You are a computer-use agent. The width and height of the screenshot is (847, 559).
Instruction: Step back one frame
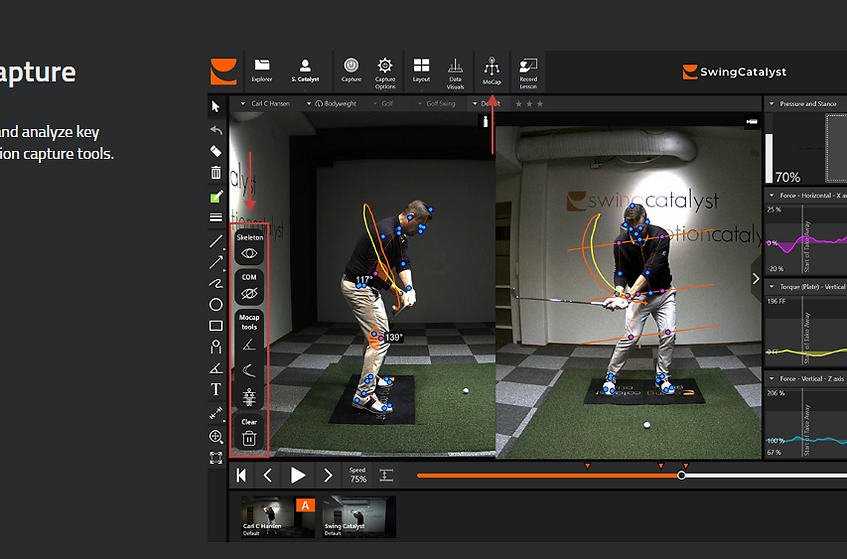tap(267, 475)
